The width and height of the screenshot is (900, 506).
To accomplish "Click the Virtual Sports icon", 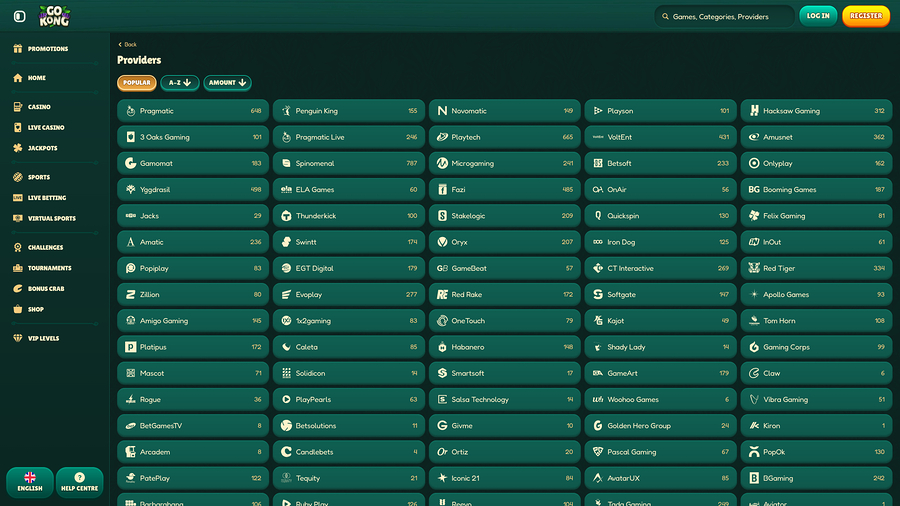I will (18, 219).
